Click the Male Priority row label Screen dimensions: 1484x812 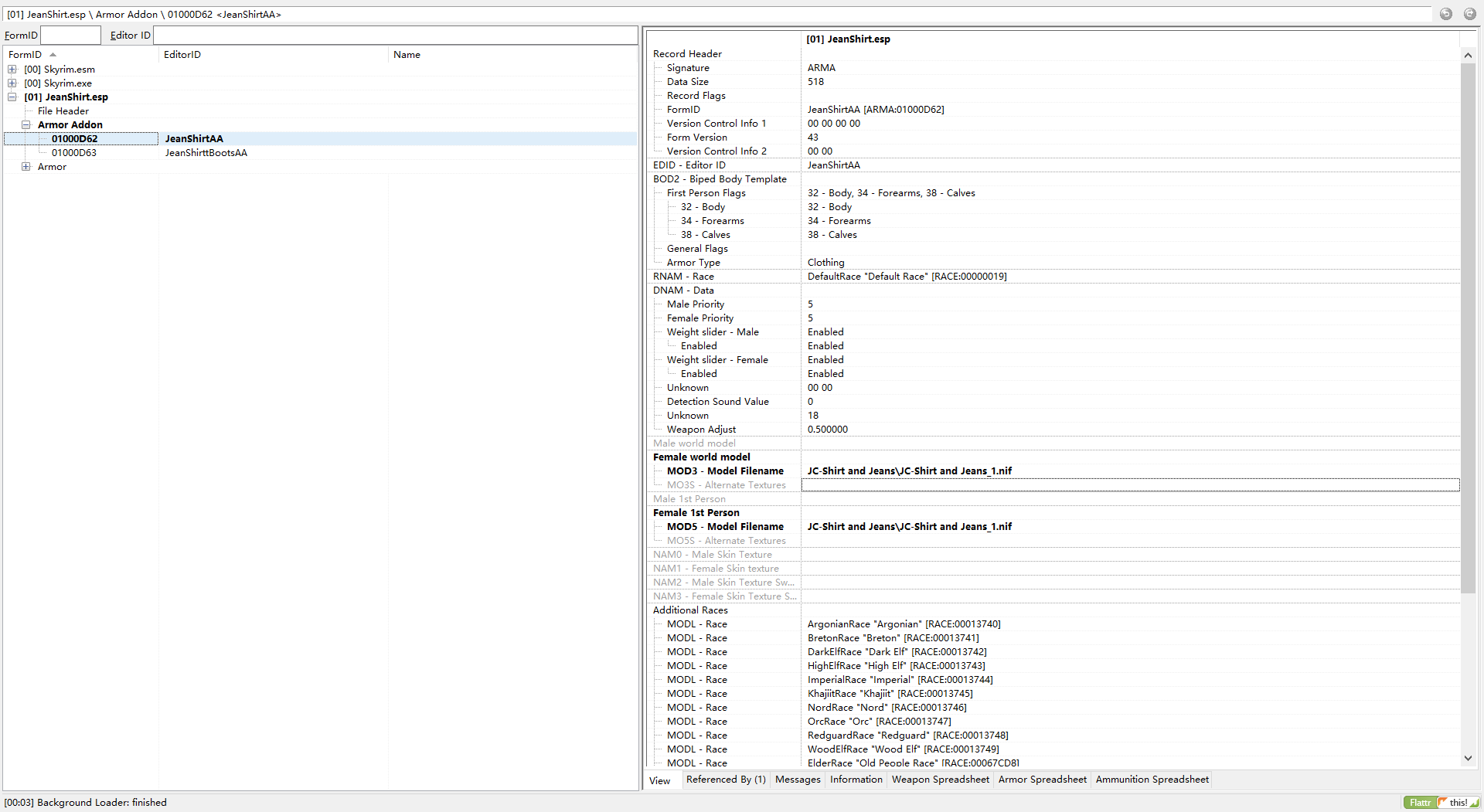[x=696, y=304]
